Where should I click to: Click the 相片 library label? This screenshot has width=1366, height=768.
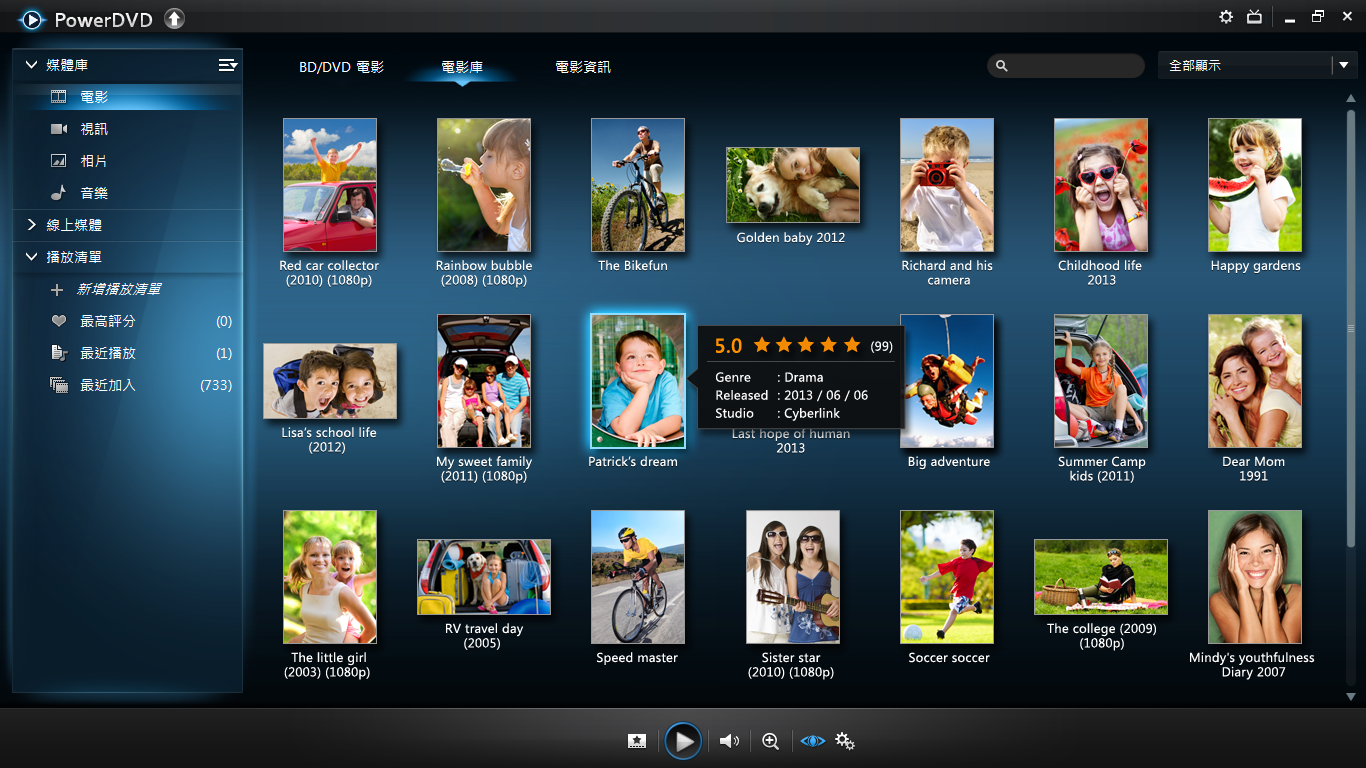(x=94, y=161)
